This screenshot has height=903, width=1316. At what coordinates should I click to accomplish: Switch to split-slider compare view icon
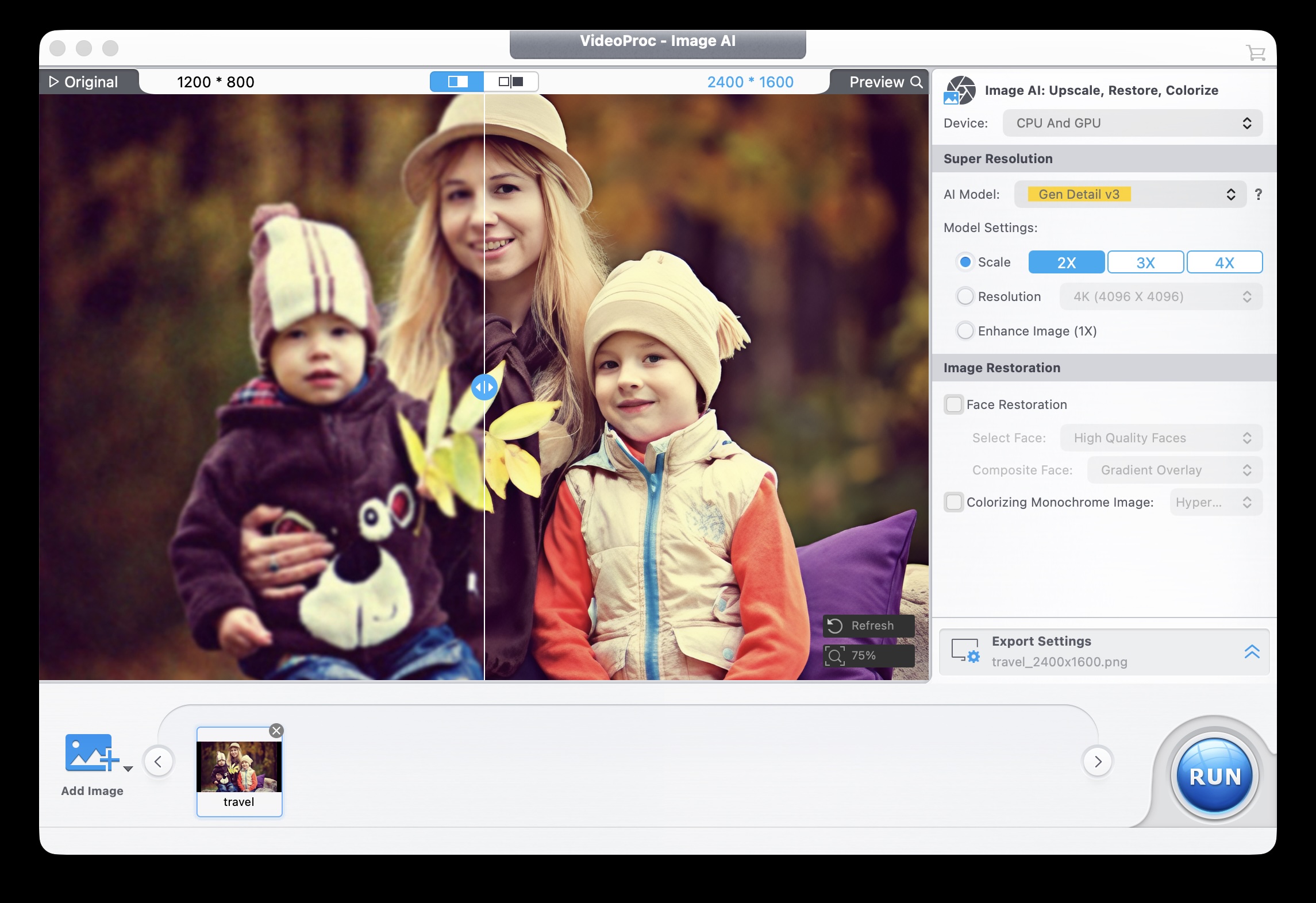click(457, 82)
